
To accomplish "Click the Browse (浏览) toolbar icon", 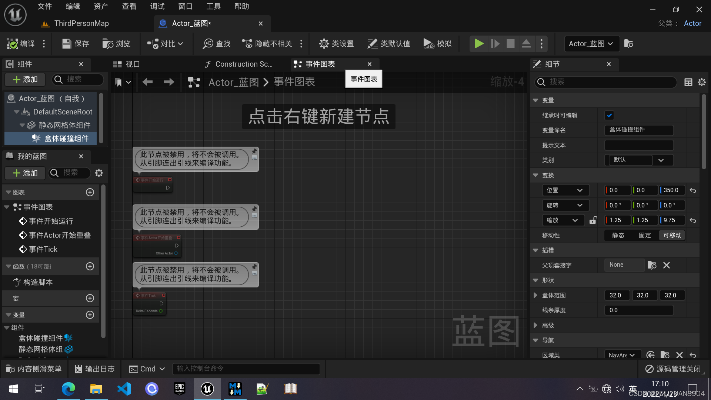I will 117,44.
